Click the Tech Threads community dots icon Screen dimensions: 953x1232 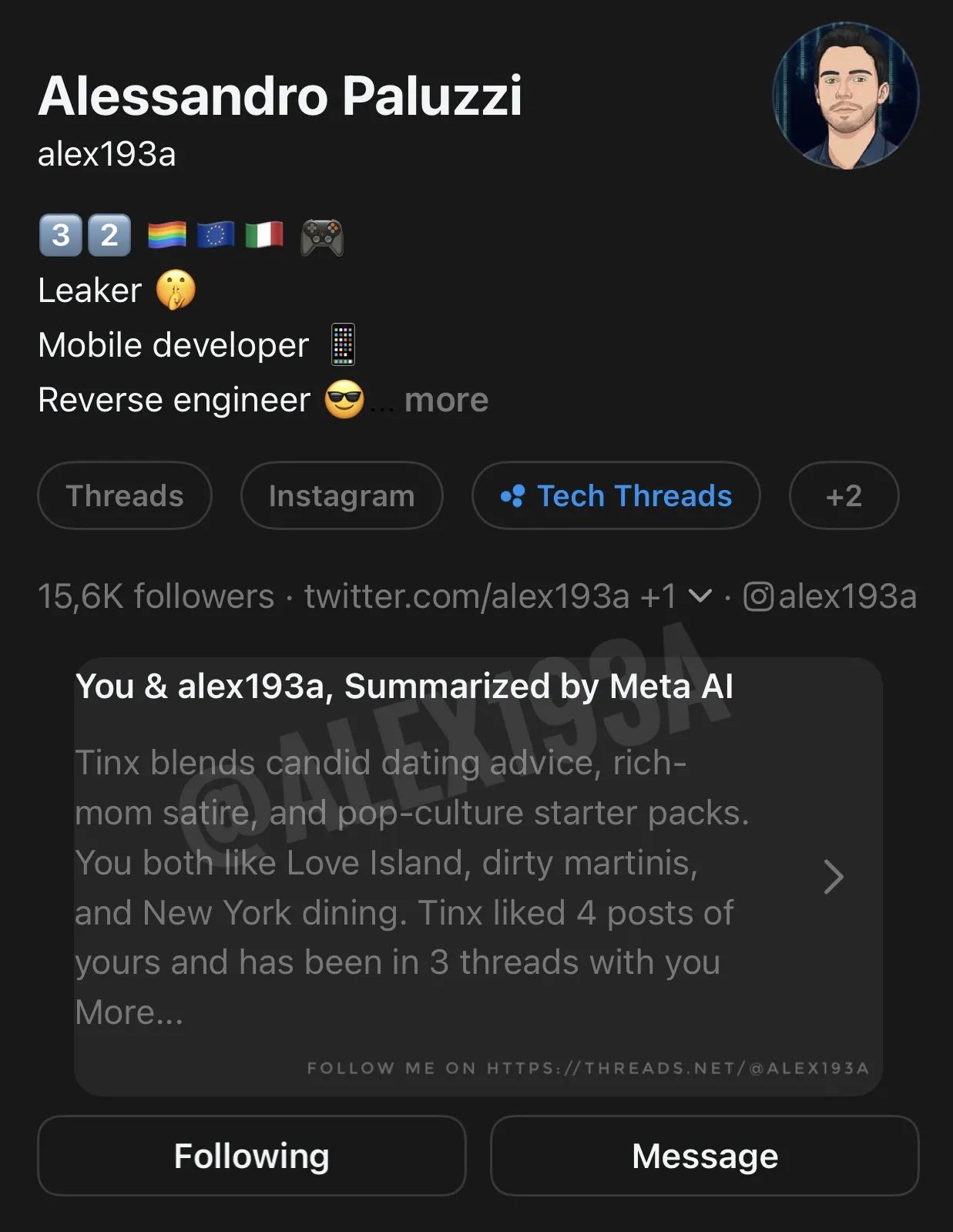pyautogui.click(x=512, y=495)
